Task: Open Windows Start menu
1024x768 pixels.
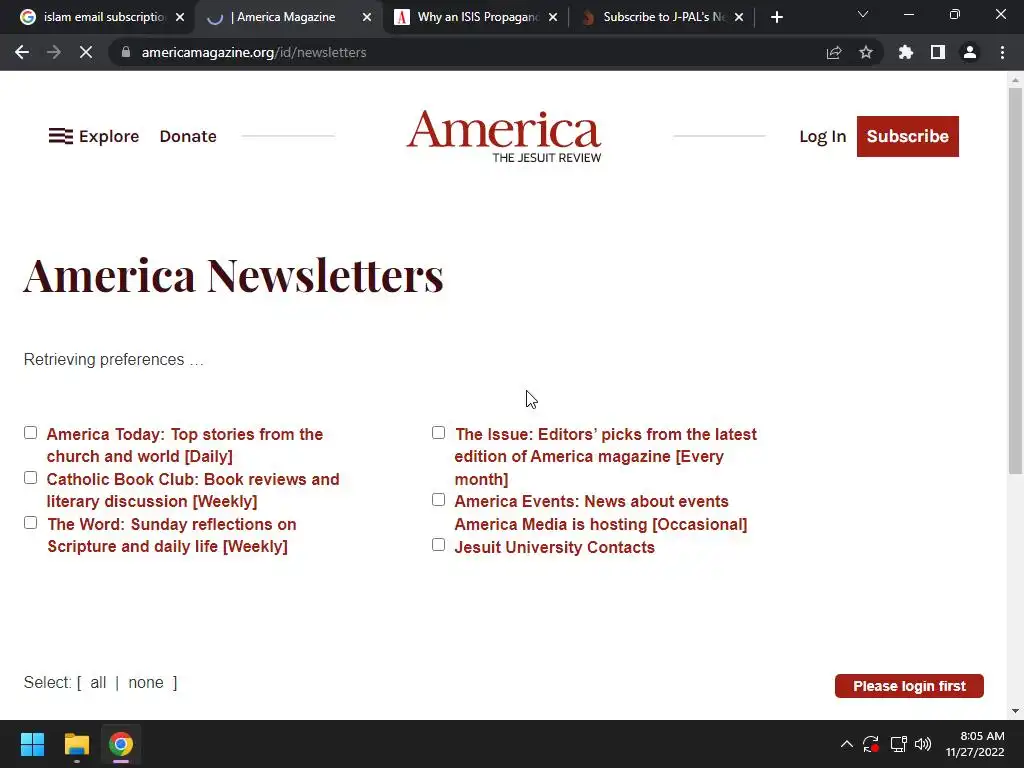Action: (32, 744)
